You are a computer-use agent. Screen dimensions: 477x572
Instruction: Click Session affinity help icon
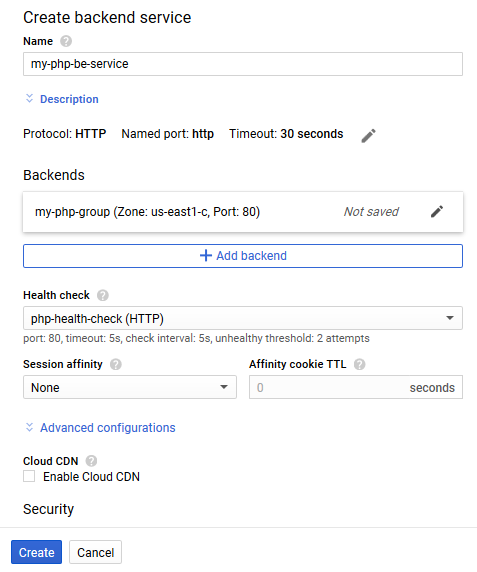116,364
